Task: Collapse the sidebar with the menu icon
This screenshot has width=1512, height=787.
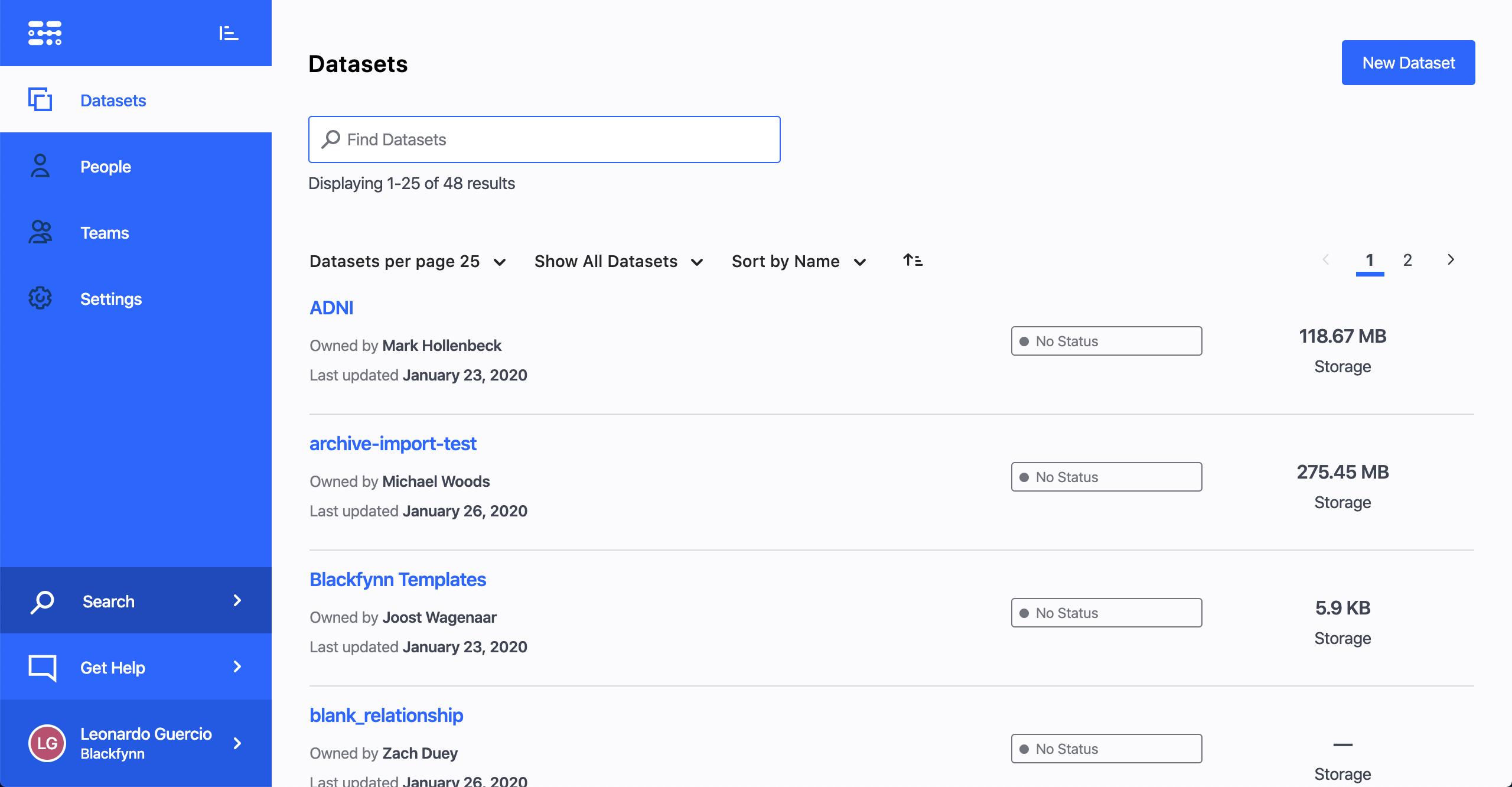Action: pos(229,33)
